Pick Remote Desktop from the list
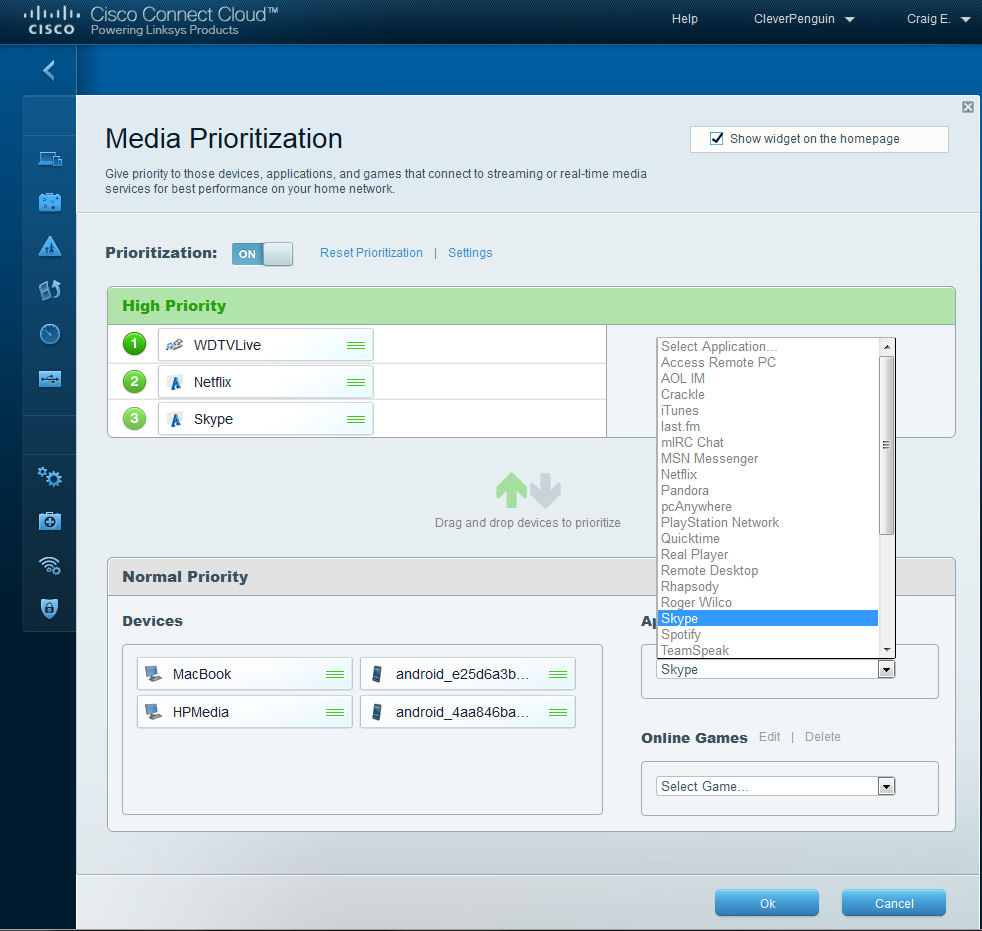 click(768, 570)
